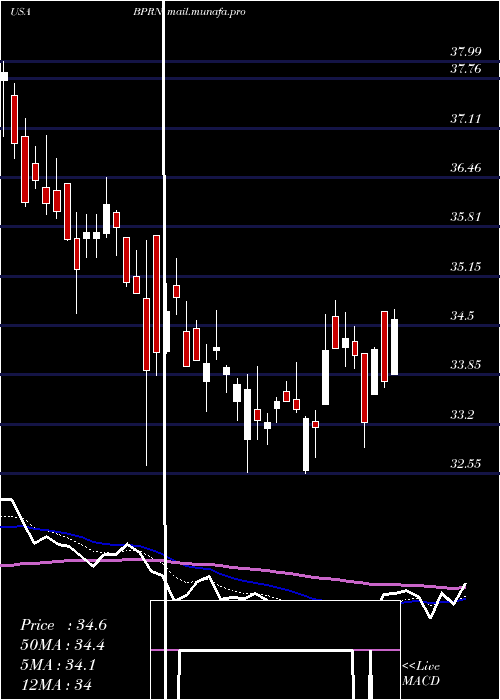Click the 35.15 price level label
The width and height of the screenshot is (500, 700).
click(x=466, y=267)
